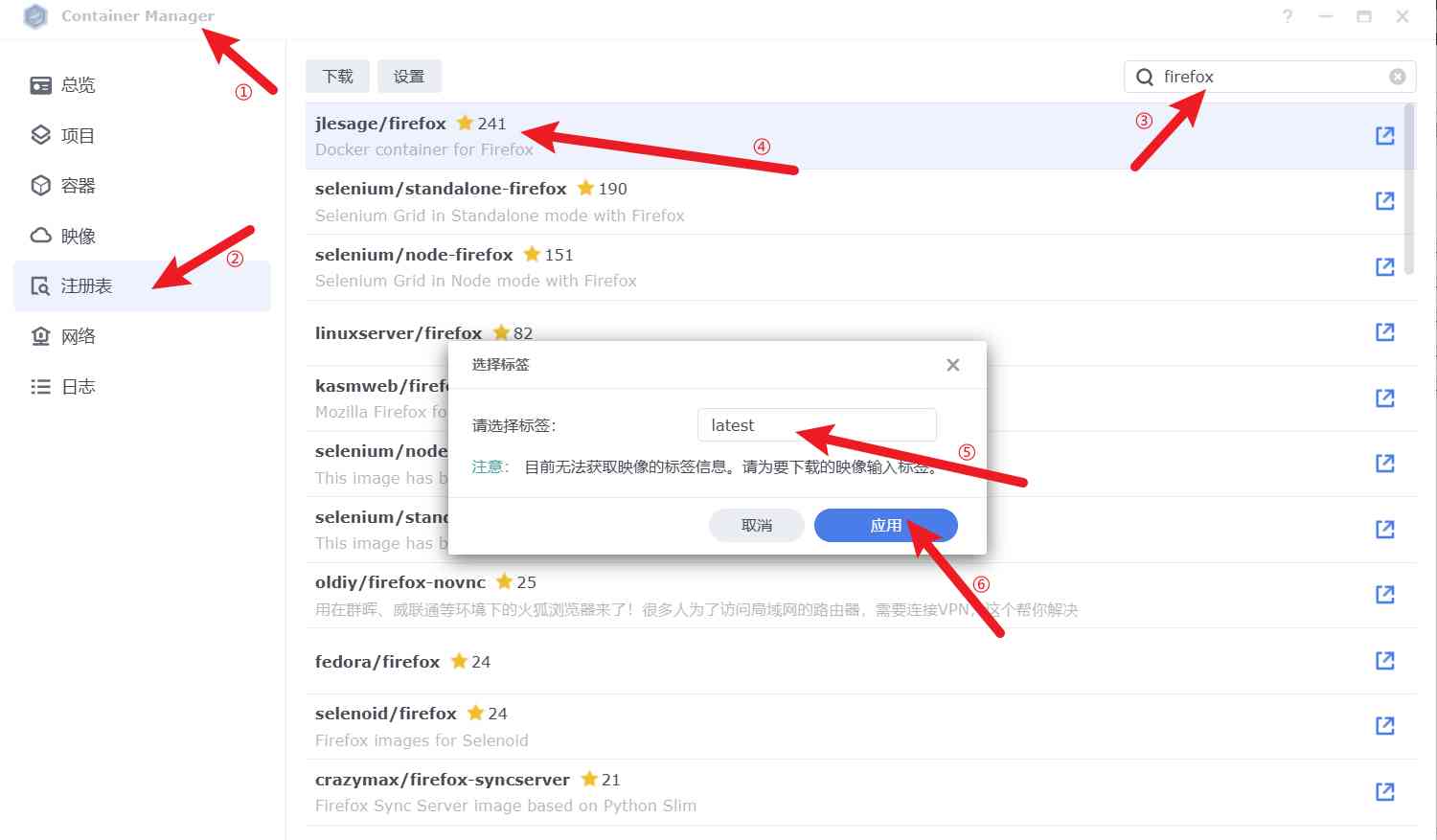Open external link for fedora/firefox
The image size is (1437, 840).
click(1385, 661)
